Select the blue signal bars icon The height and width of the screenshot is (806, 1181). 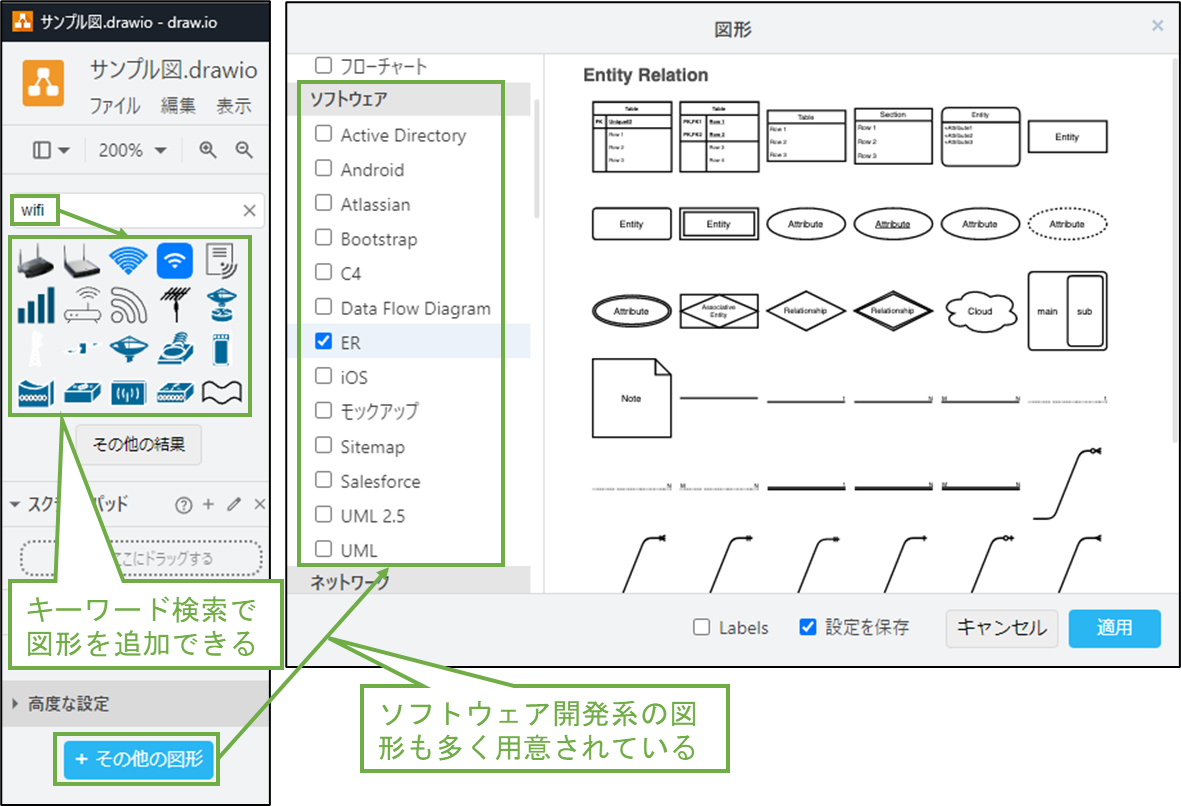click(x=35, y=305)
